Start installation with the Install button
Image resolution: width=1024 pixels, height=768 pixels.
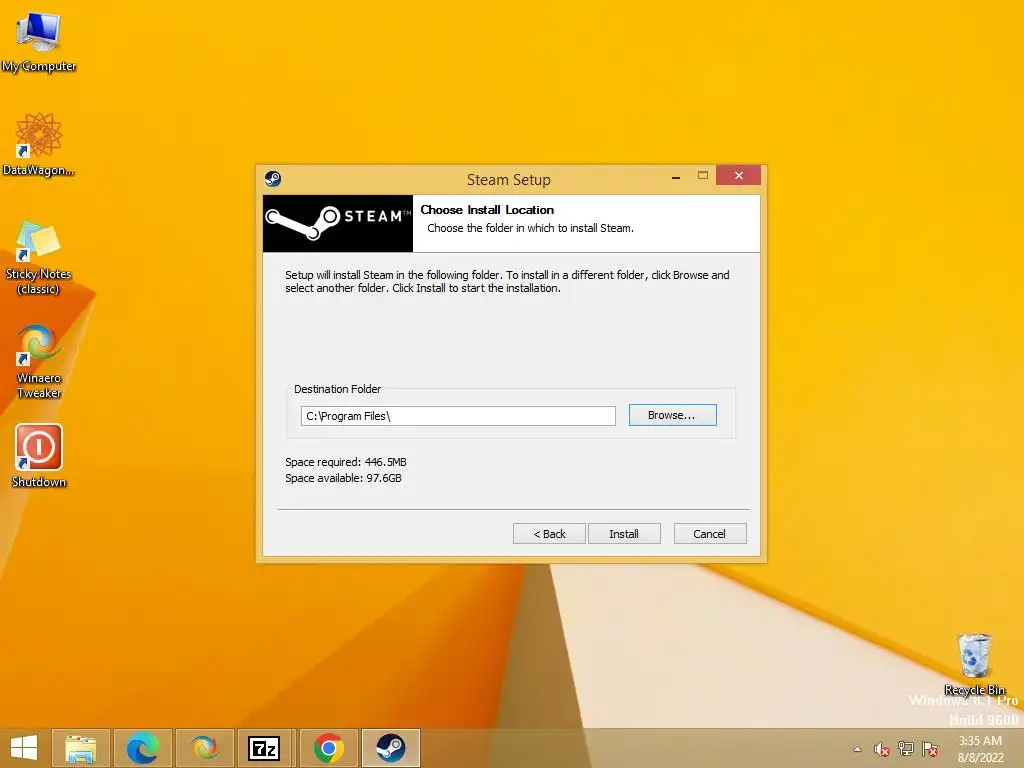[x=624, y=534]
